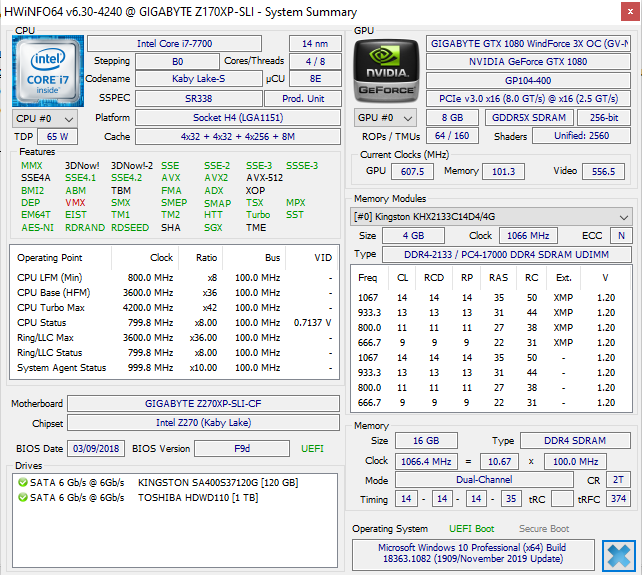Click the ECC N field

coord(621,235)
